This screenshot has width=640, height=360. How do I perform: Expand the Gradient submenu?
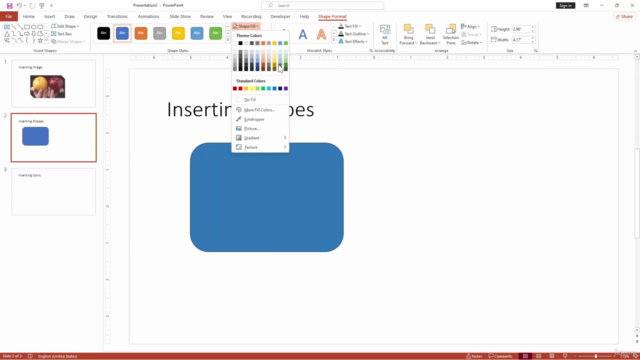point(260,138)
